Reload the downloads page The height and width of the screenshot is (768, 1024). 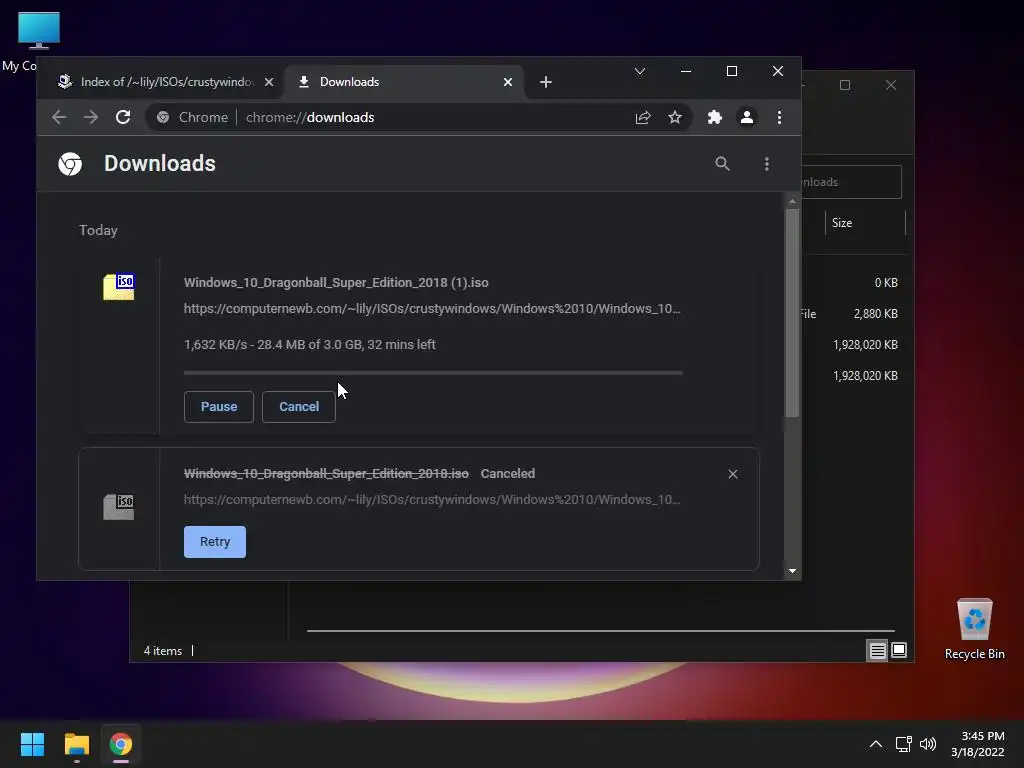pyautogui.click(x=123, y=118)
